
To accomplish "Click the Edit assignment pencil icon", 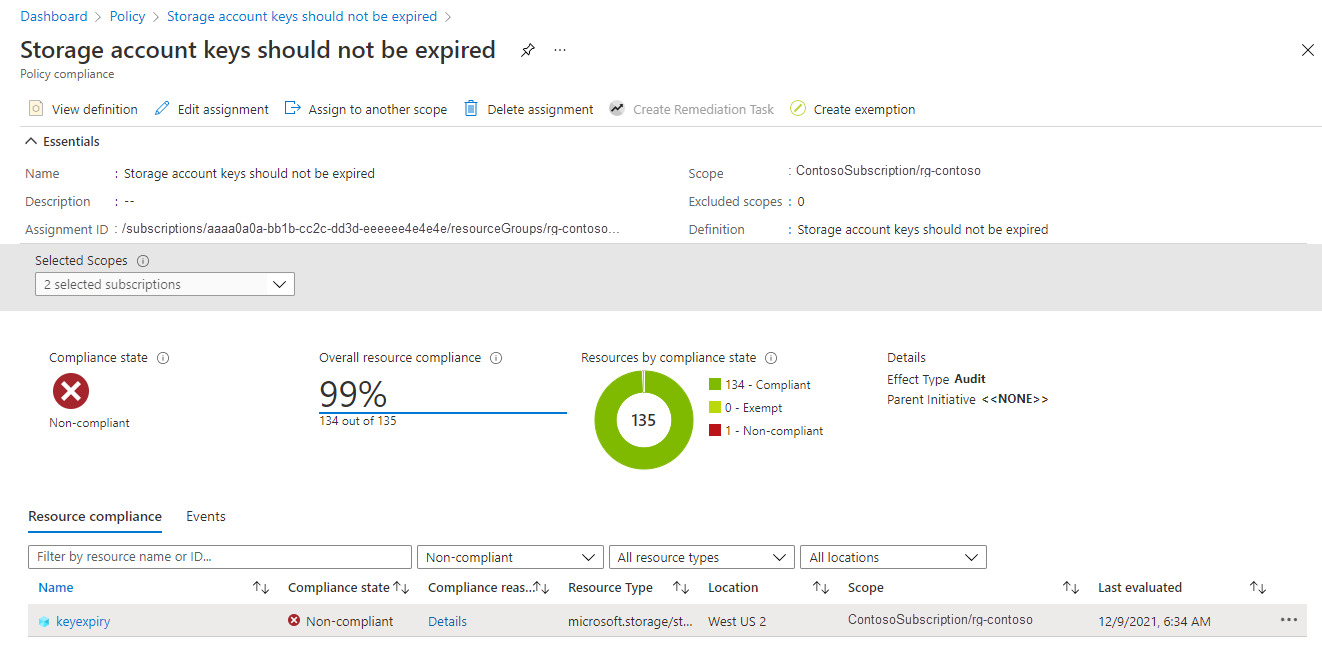I will click(x=162, y=109).
